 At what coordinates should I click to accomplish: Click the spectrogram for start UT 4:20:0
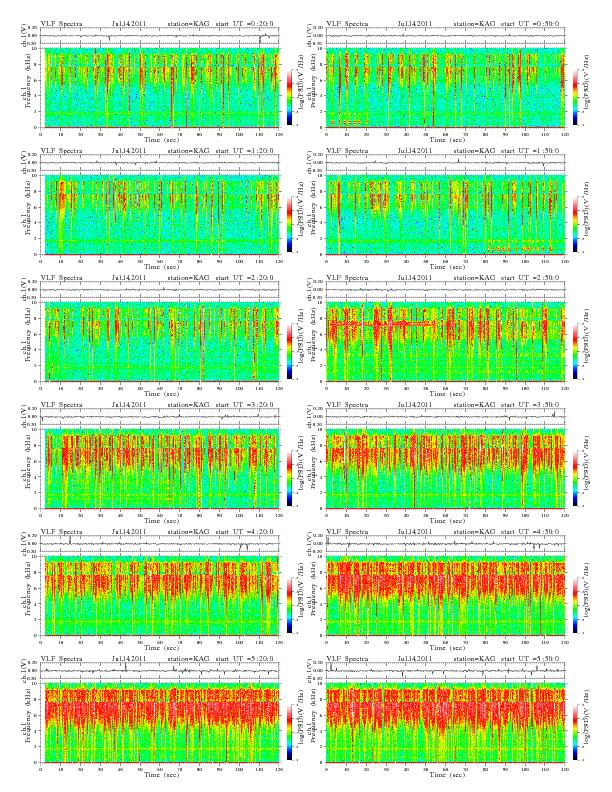[160, 596]
